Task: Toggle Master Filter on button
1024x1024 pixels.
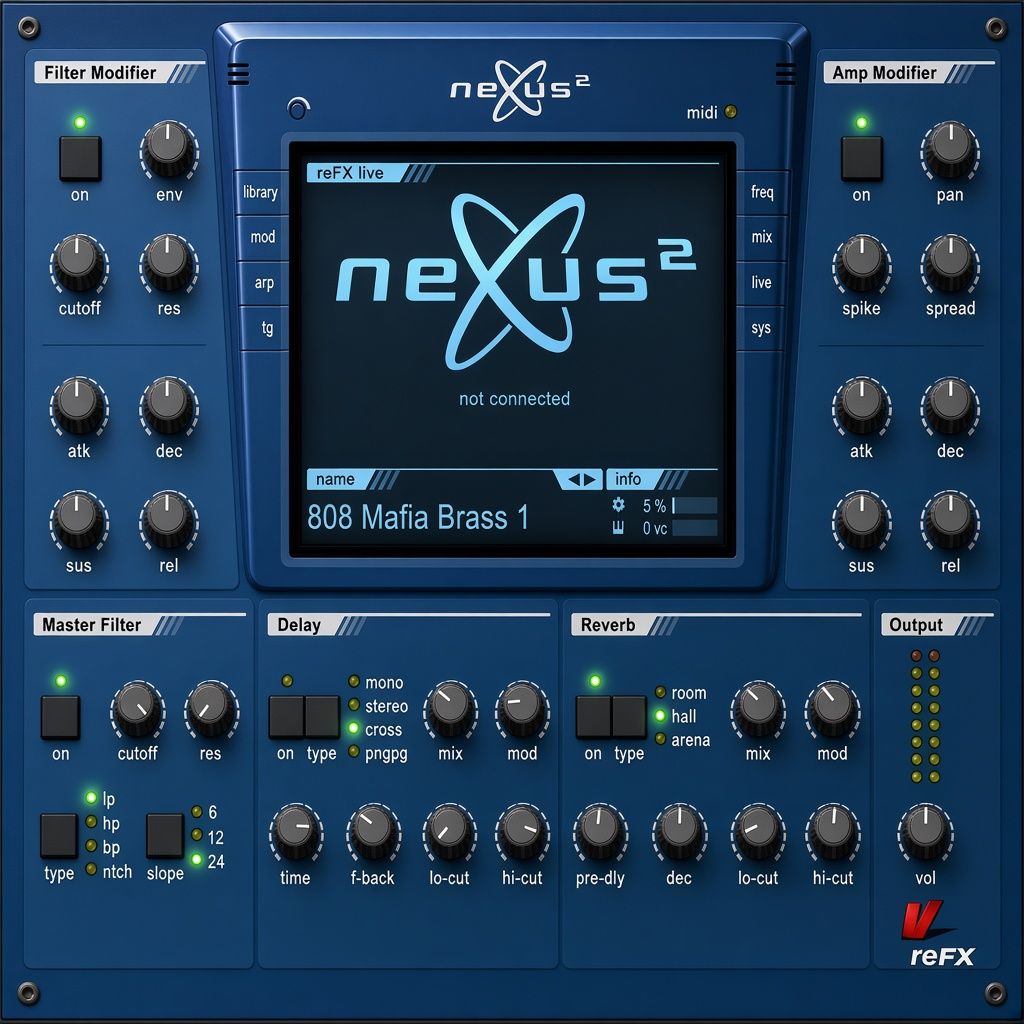Action: [x=60, y=717]
